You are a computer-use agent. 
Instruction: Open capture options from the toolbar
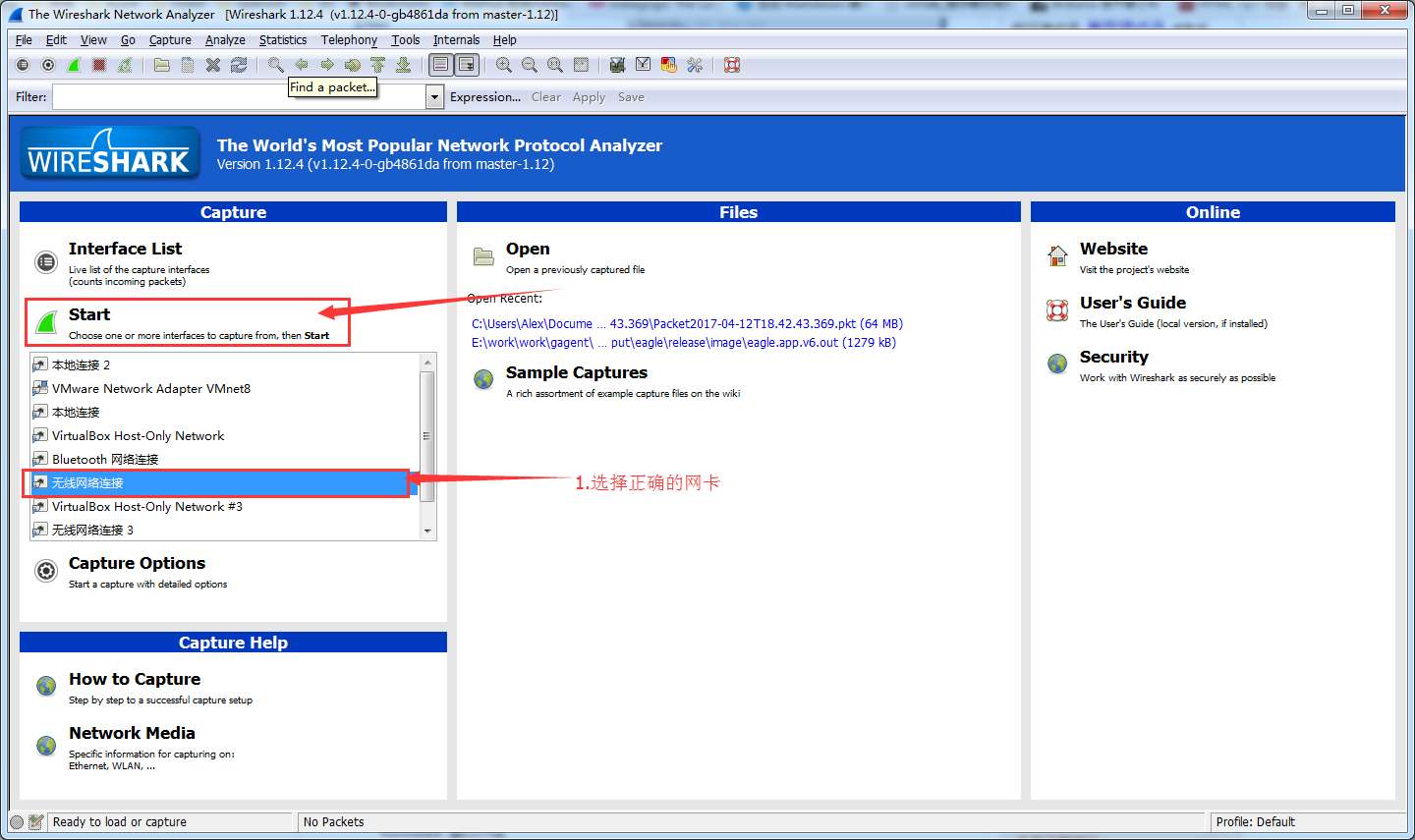click(48, 65)
